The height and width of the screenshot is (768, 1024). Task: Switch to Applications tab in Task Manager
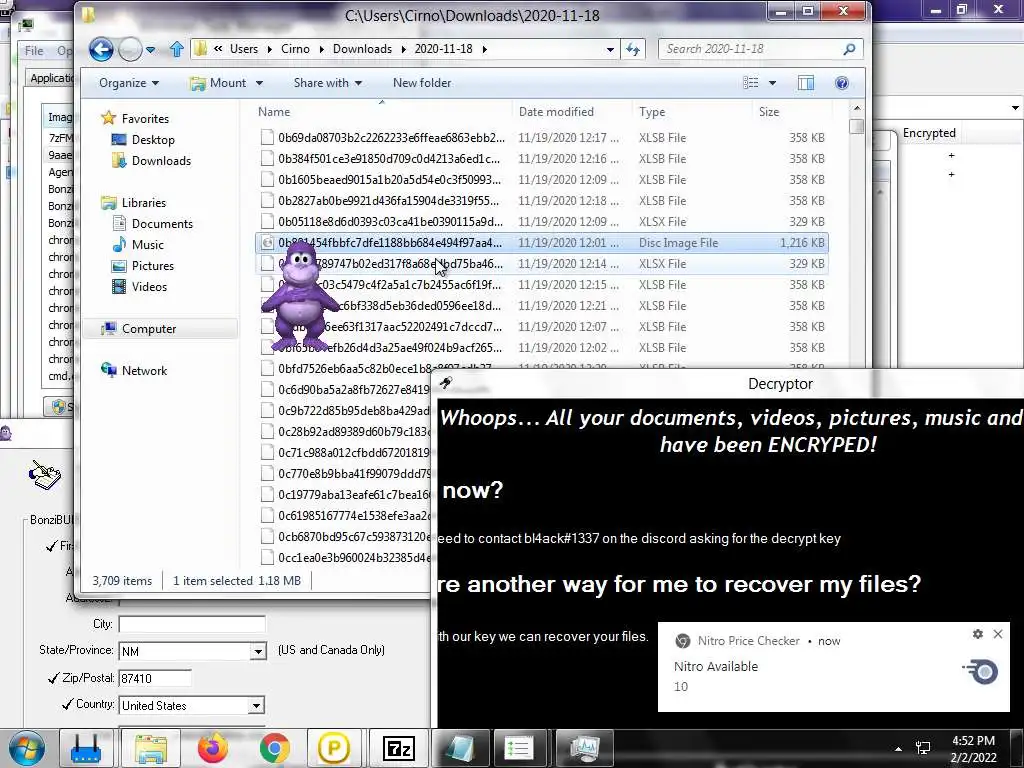point(52,78)
